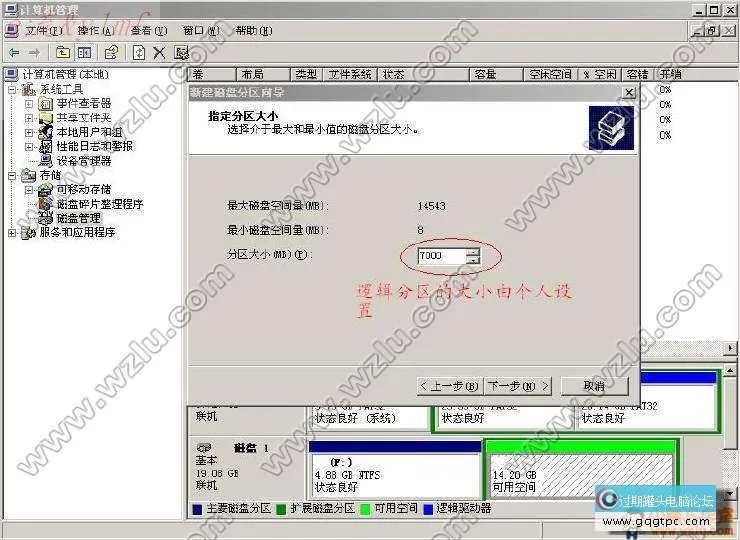The width and height of the screenshot is (740, 540).
Task: Select the F: 4.88 GB NTFS partition
Action: click(395, 470)
